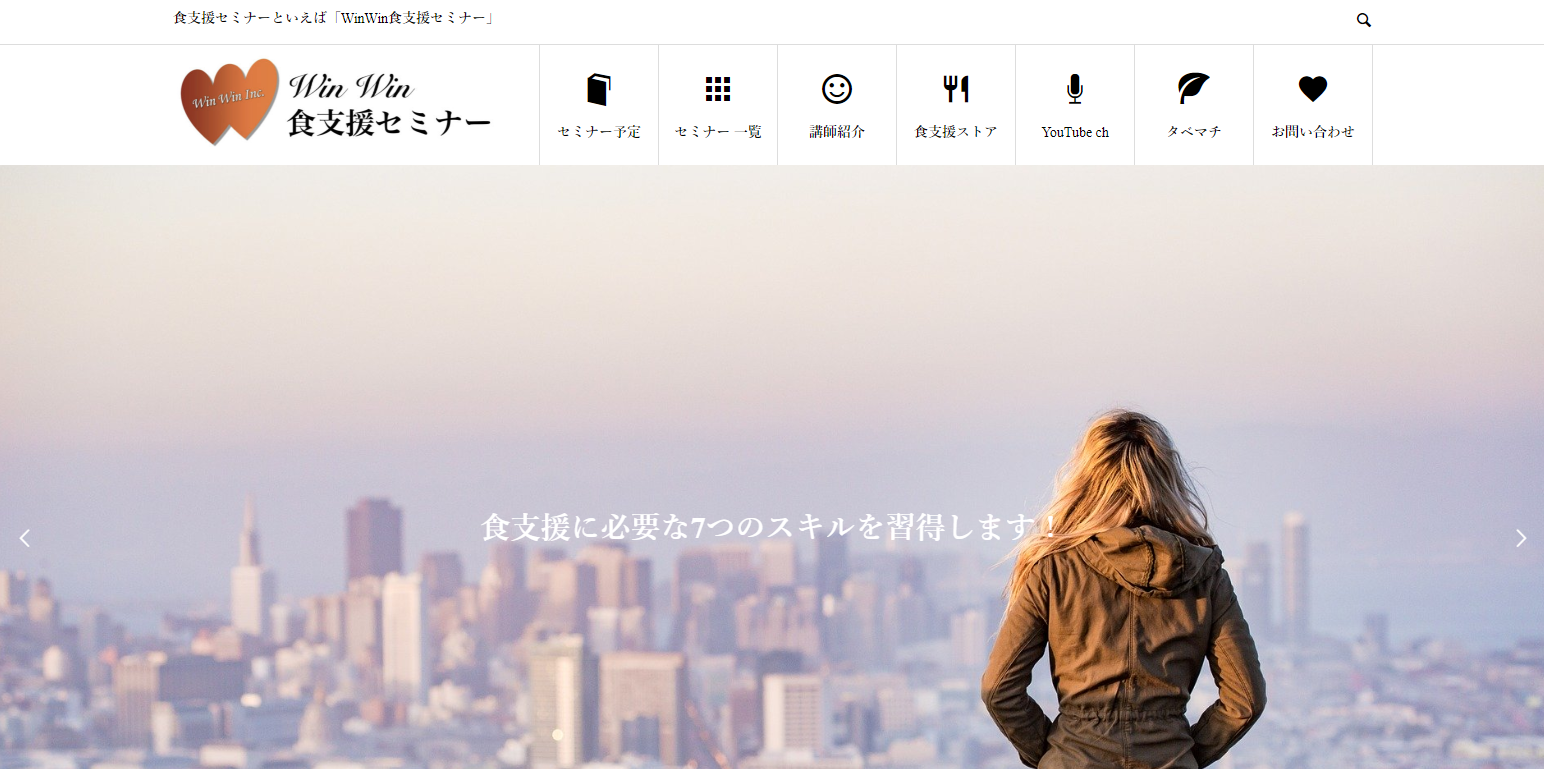Show previous slide with left arrow

[x=25, y=538]
